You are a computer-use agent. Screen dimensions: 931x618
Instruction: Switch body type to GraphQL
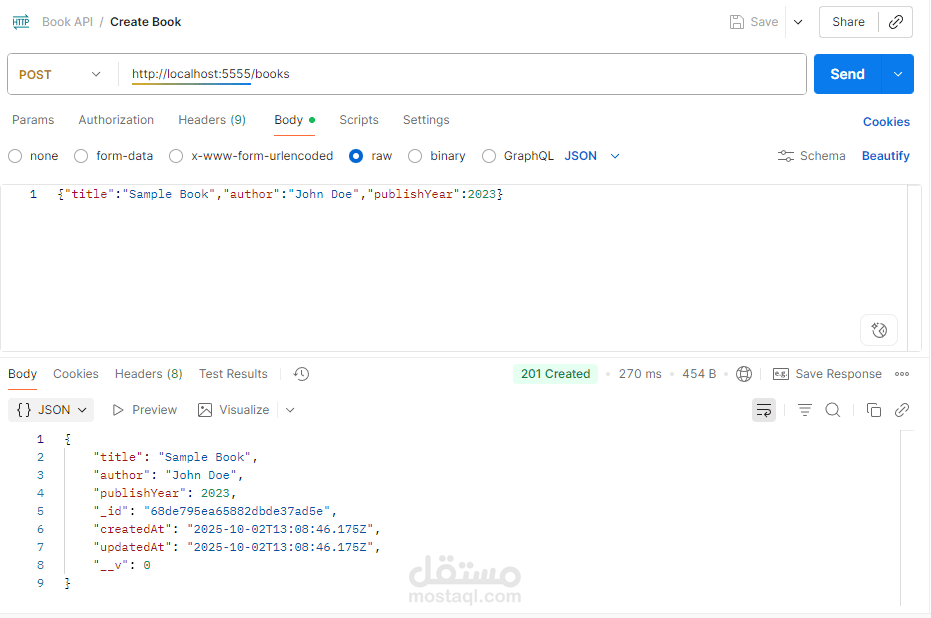click(x=489, y=156)
